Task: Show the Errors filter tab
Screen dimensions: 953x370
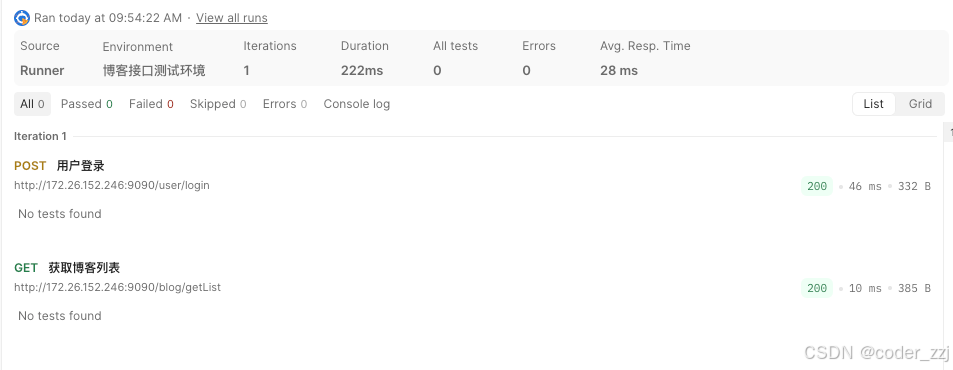Action: click(x=284, y=104)
